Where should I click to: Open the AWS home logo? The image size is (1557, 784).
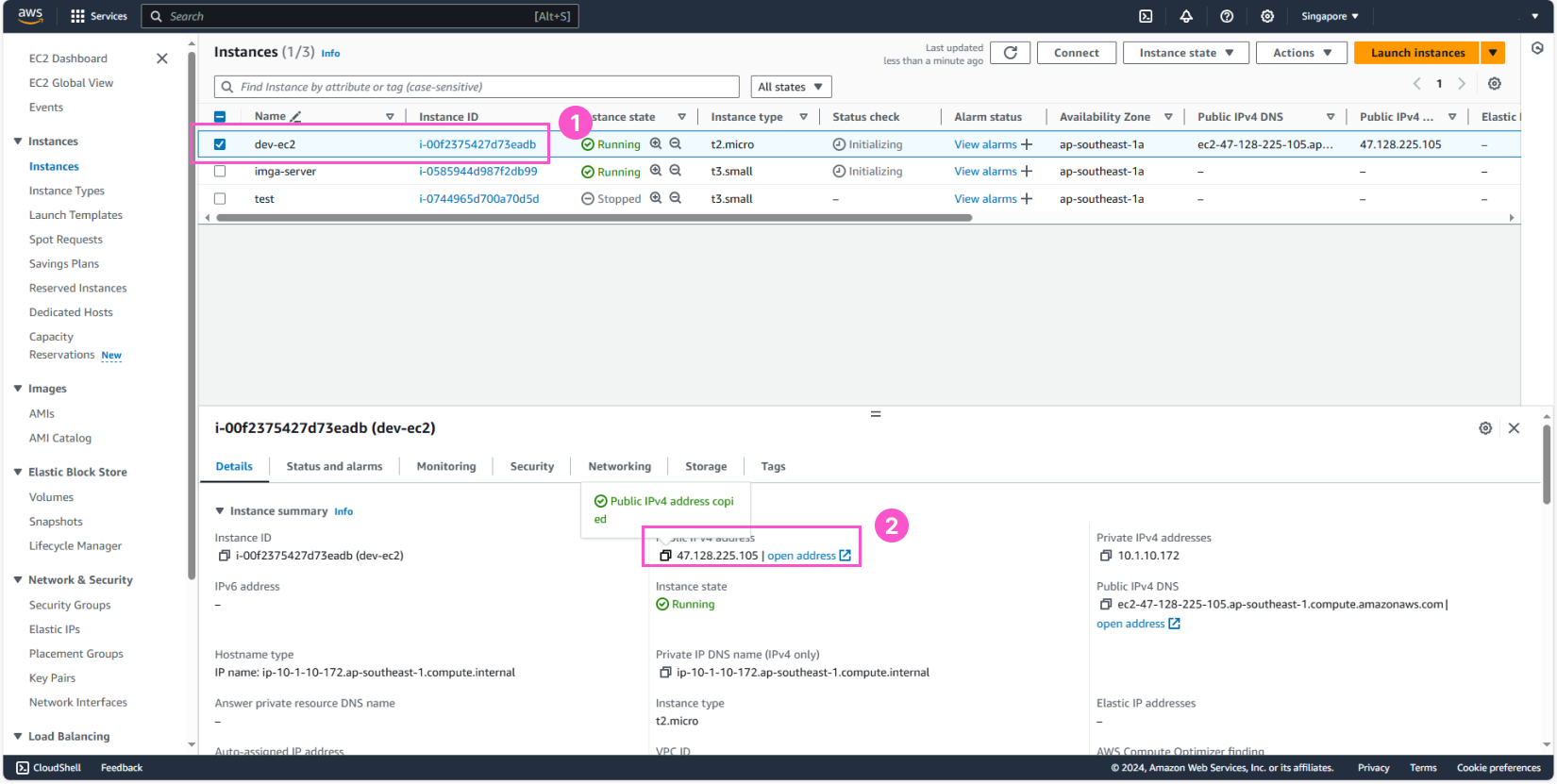click(30, 15)
